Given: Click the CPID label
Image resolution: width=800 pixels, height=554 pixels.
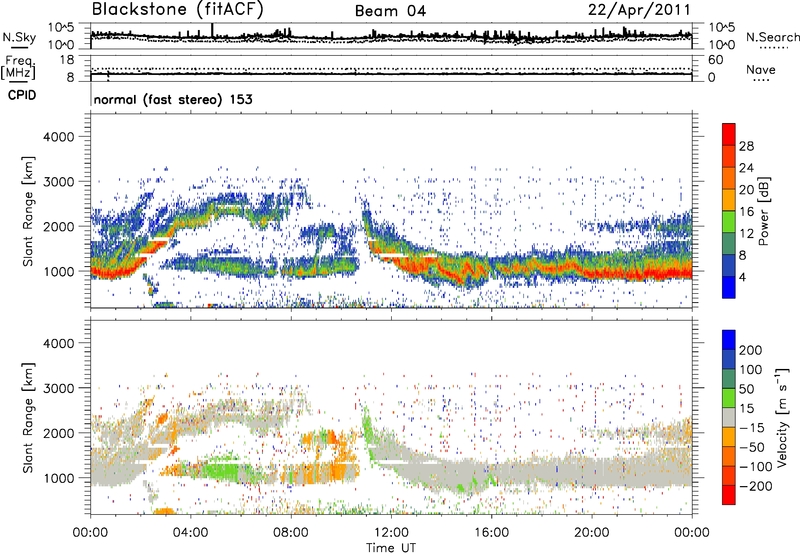Looking at the screenshot, I should pyautogui.click(x=22, y=95).
